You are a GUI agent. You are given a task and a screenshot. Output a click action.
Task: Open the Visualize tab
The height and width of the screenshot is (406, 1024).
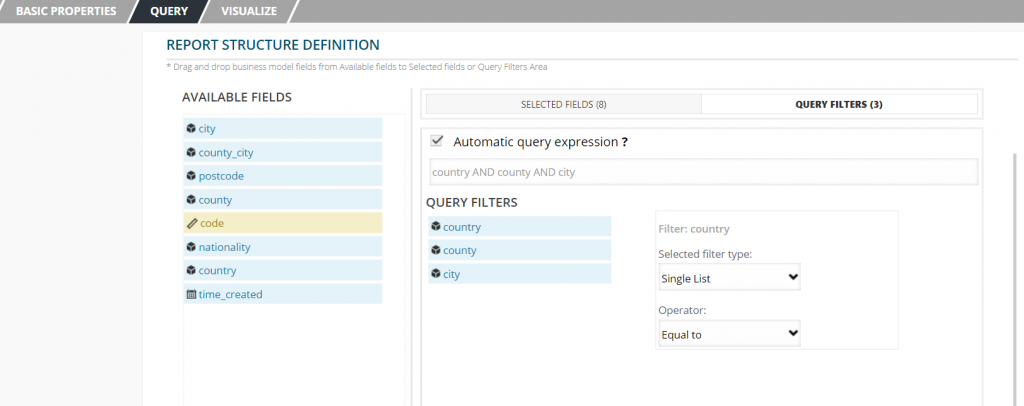click(249, 11)
